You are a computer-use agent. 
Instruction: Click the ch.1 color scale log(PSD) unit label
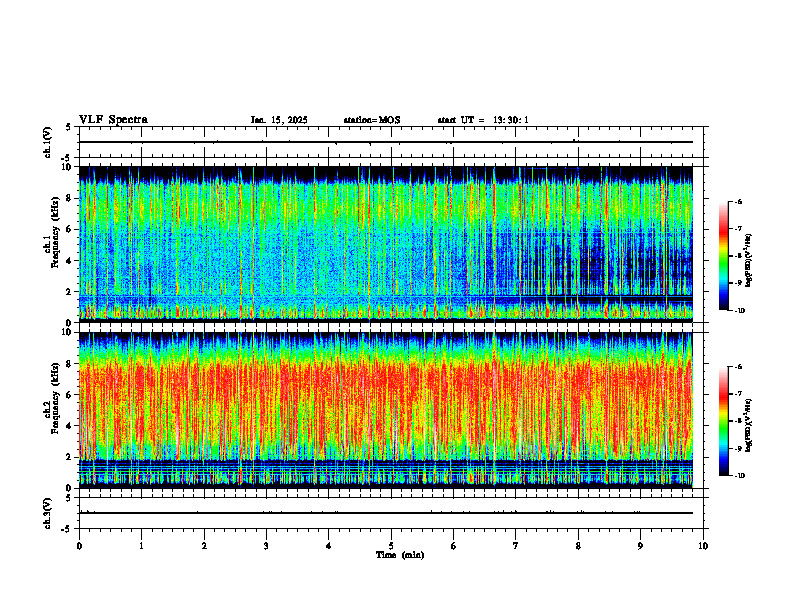pos(749,261)
